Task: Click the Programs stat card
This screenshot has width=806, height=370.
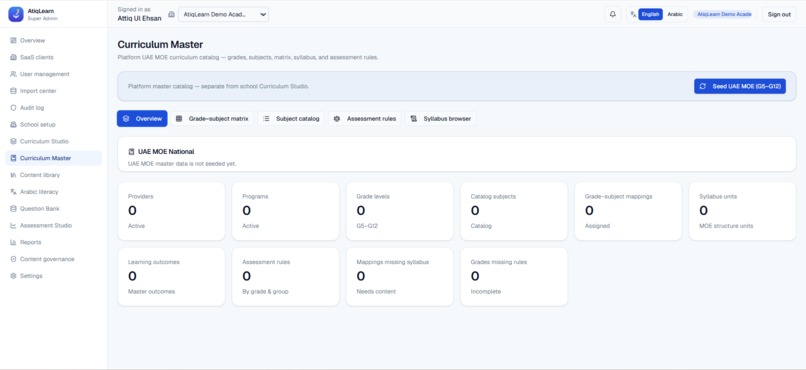Action: point(285,211)
